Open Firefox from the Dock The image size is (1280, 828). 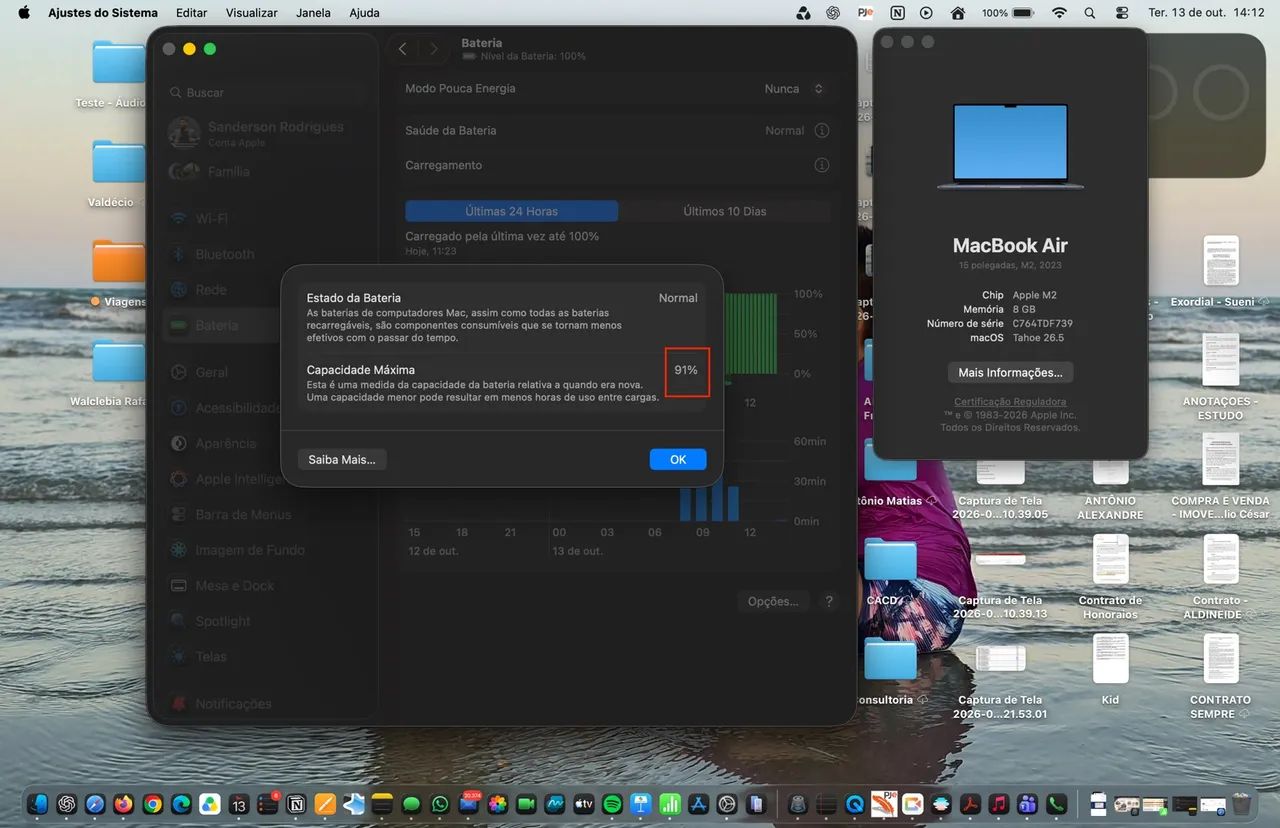coord(124,804)
